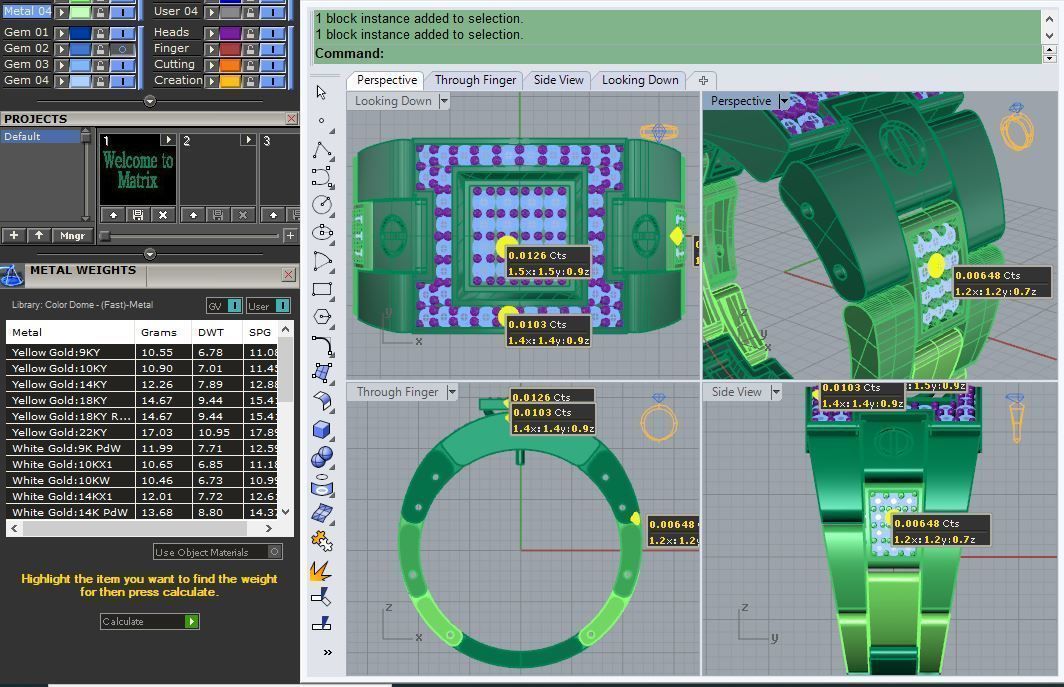The image size is (1064, 687).
Task: Click the Heads purple color swatch
Action: point(231,33)
